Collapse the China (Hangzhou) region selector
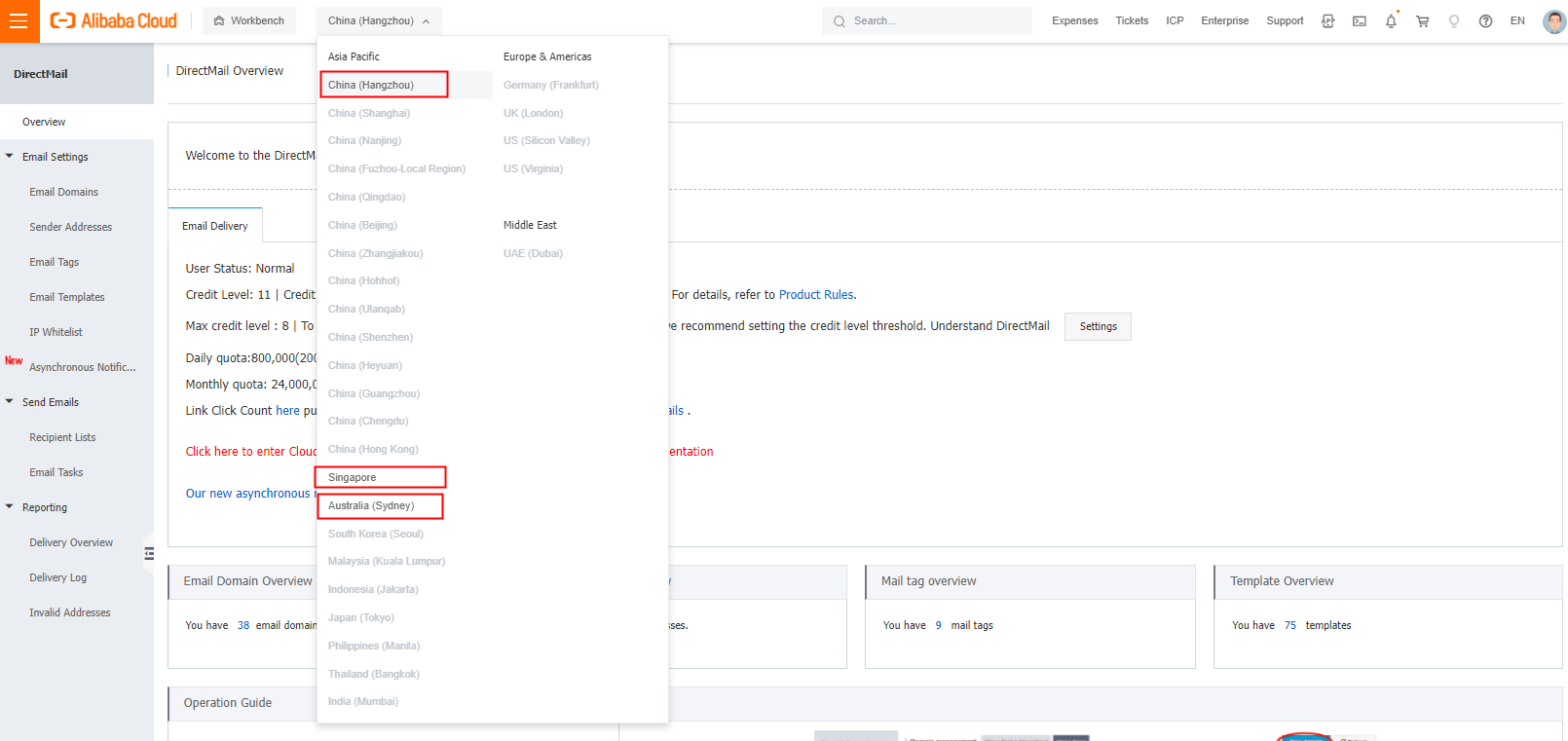The width and height of the screenshot is (1568, 741). pyautogui.click(x=379, y=20)
